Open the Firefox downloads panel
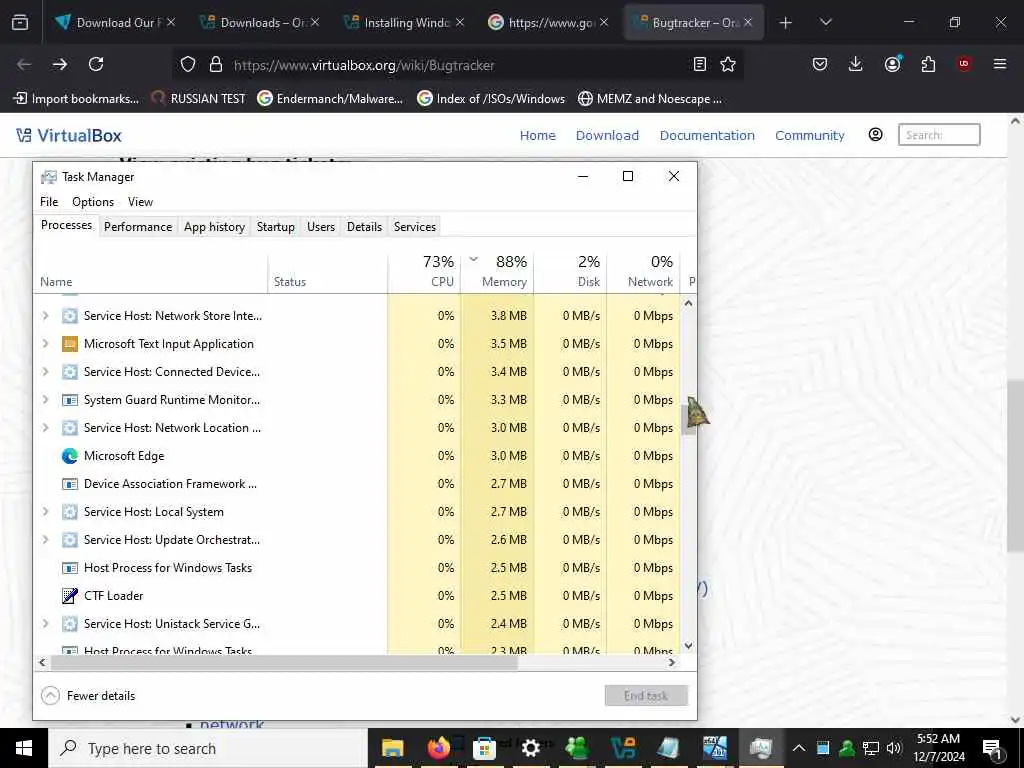1024x768 pixels. 856,64
